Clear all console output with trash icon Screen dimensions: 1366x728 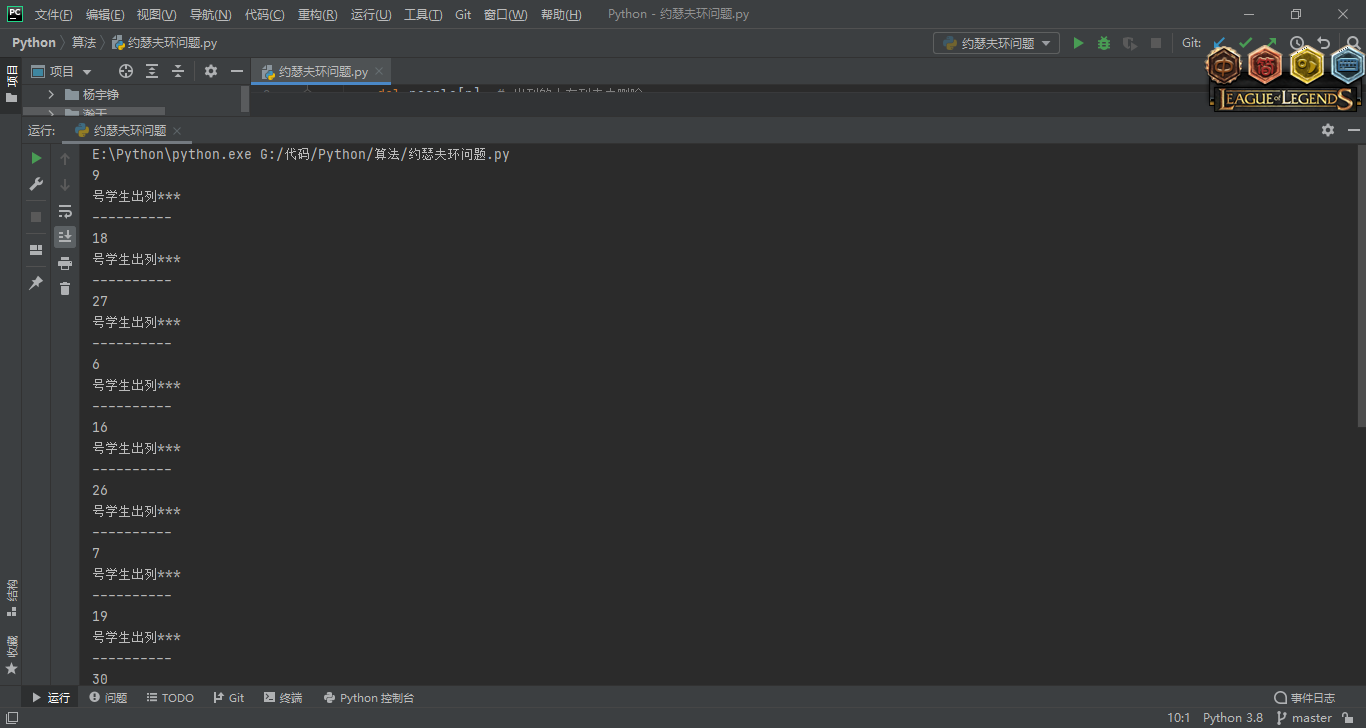(x=65, y=289)
